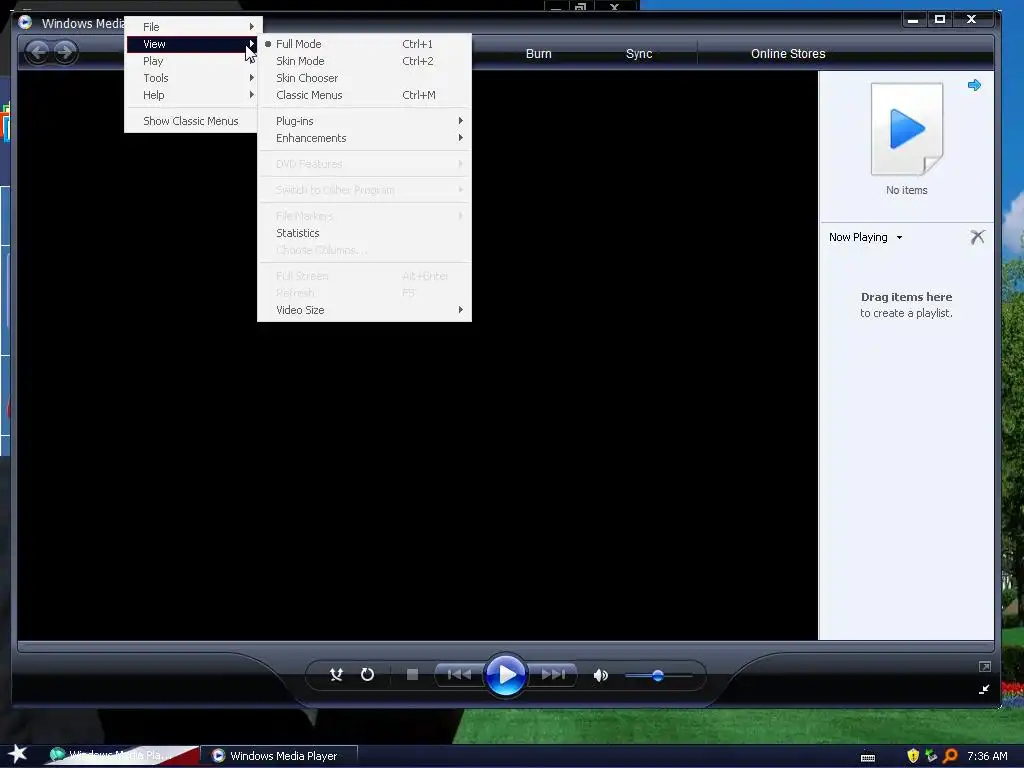Click the Back navigation arrow button
1024x768 pixels.
[x=38, y=52]
